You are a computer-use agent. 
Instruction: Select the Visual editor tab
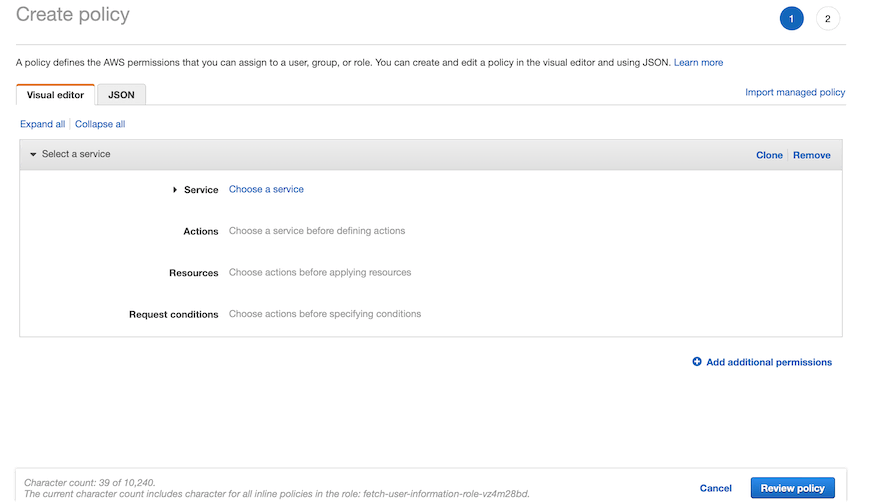(56, 95)
